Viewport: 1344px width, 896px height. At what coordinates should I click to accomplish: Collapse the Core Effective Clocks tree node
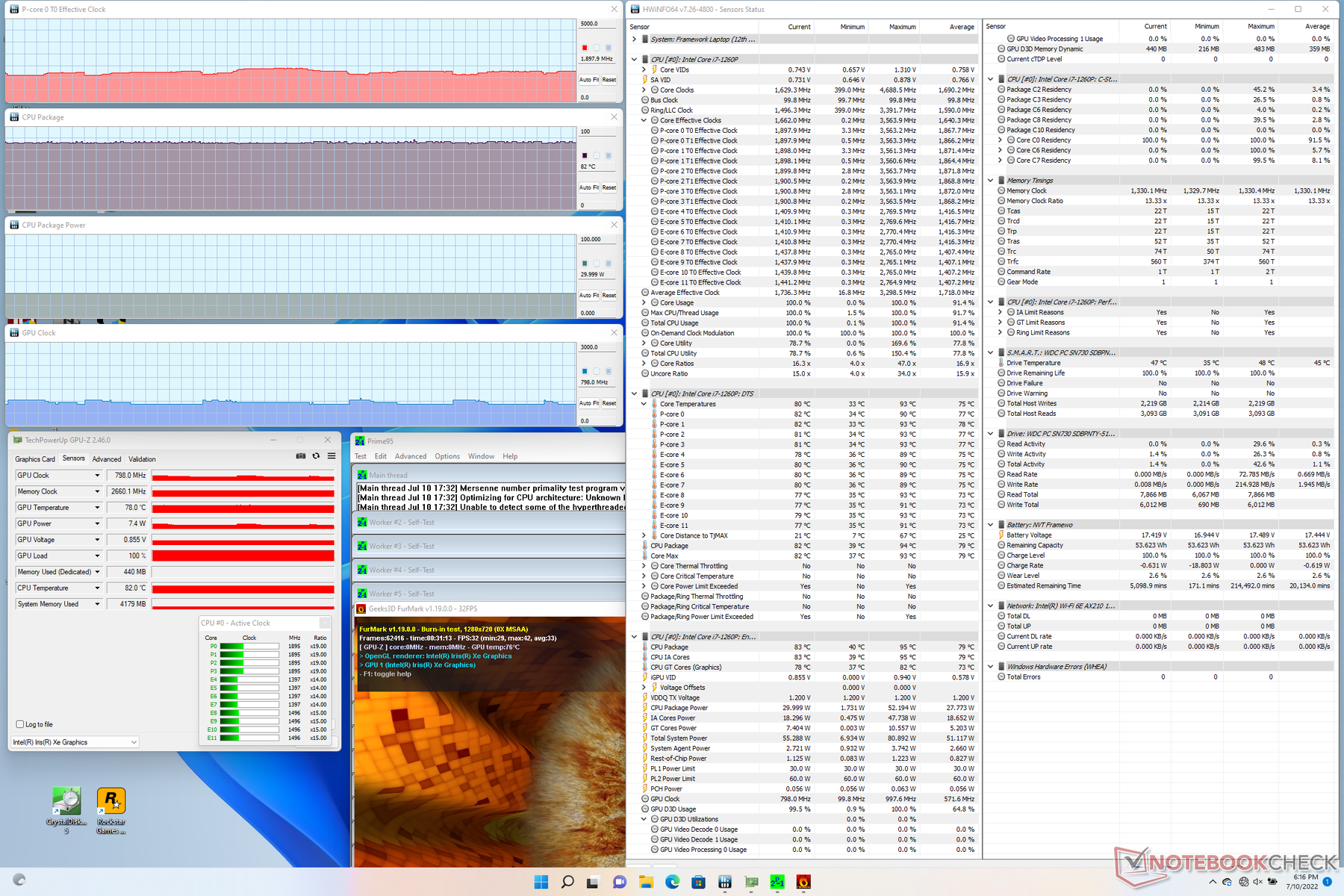click(644, 120)
